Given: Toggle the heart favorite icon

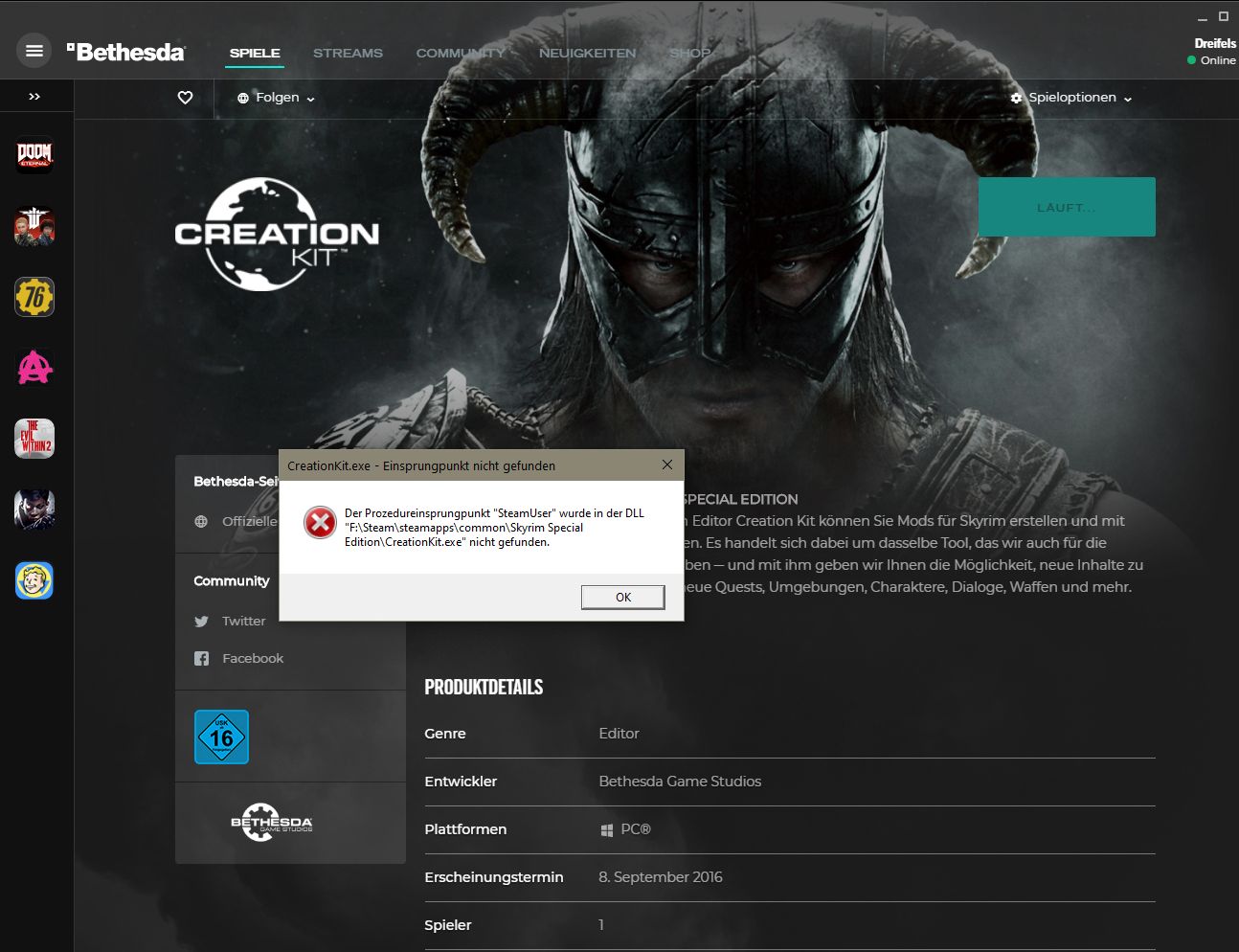Looking at the screenshot, I should point(186,98).
